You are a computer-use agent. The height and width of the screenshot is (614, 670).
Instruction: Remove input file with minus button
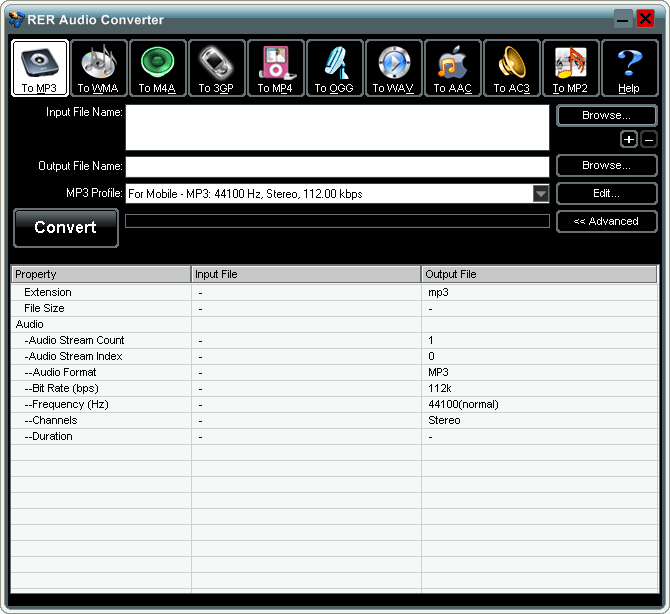(x=649, y=139)
